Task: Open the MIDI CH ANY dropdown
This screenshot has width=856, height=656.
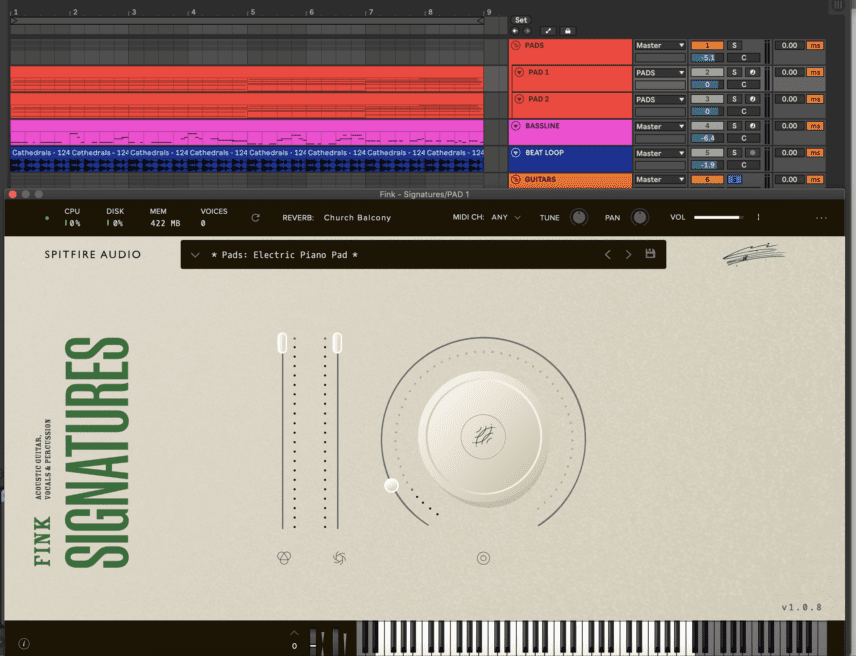Action: coord(506,217)
